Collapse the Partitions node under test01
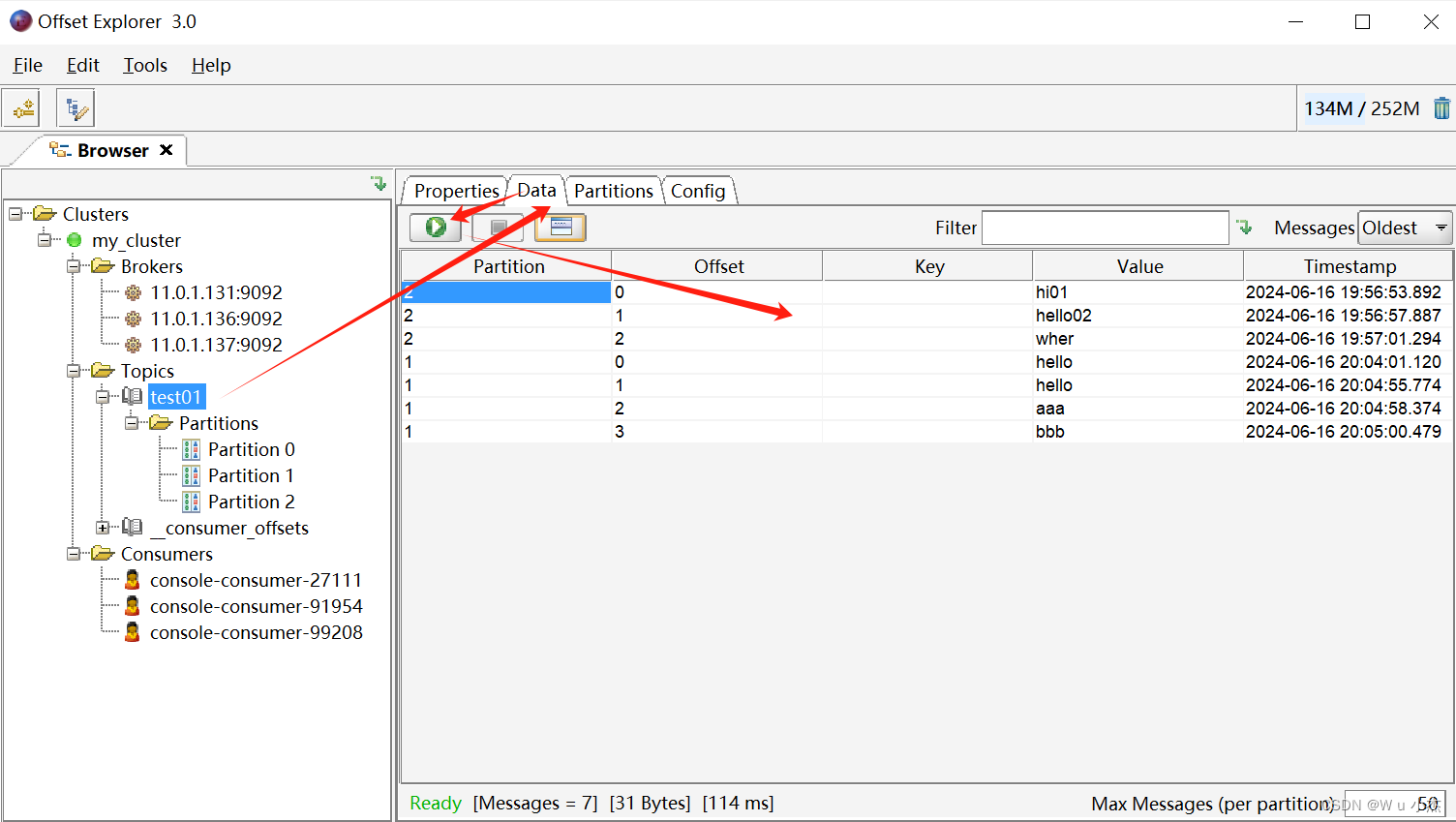Screen dimensions: 1456x822 coord(132,423)
